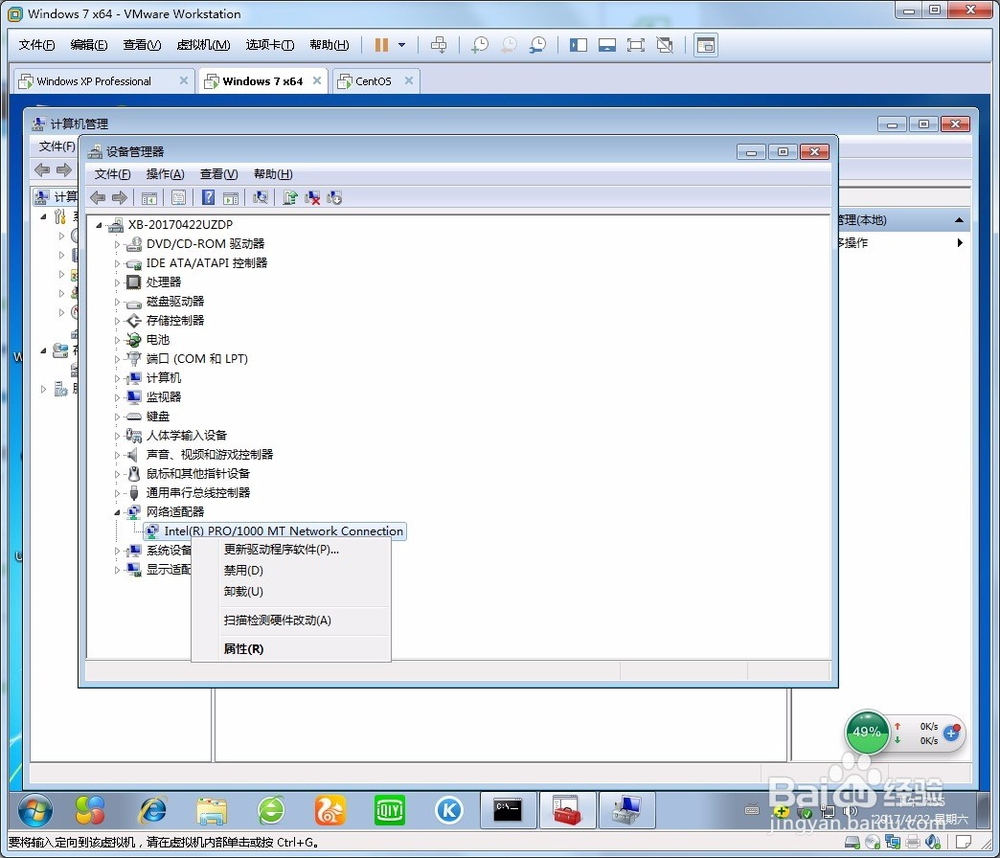Switch to command prompt taskbar window
This screenshot has height=858, width=1000.
[x=508, y=810]
